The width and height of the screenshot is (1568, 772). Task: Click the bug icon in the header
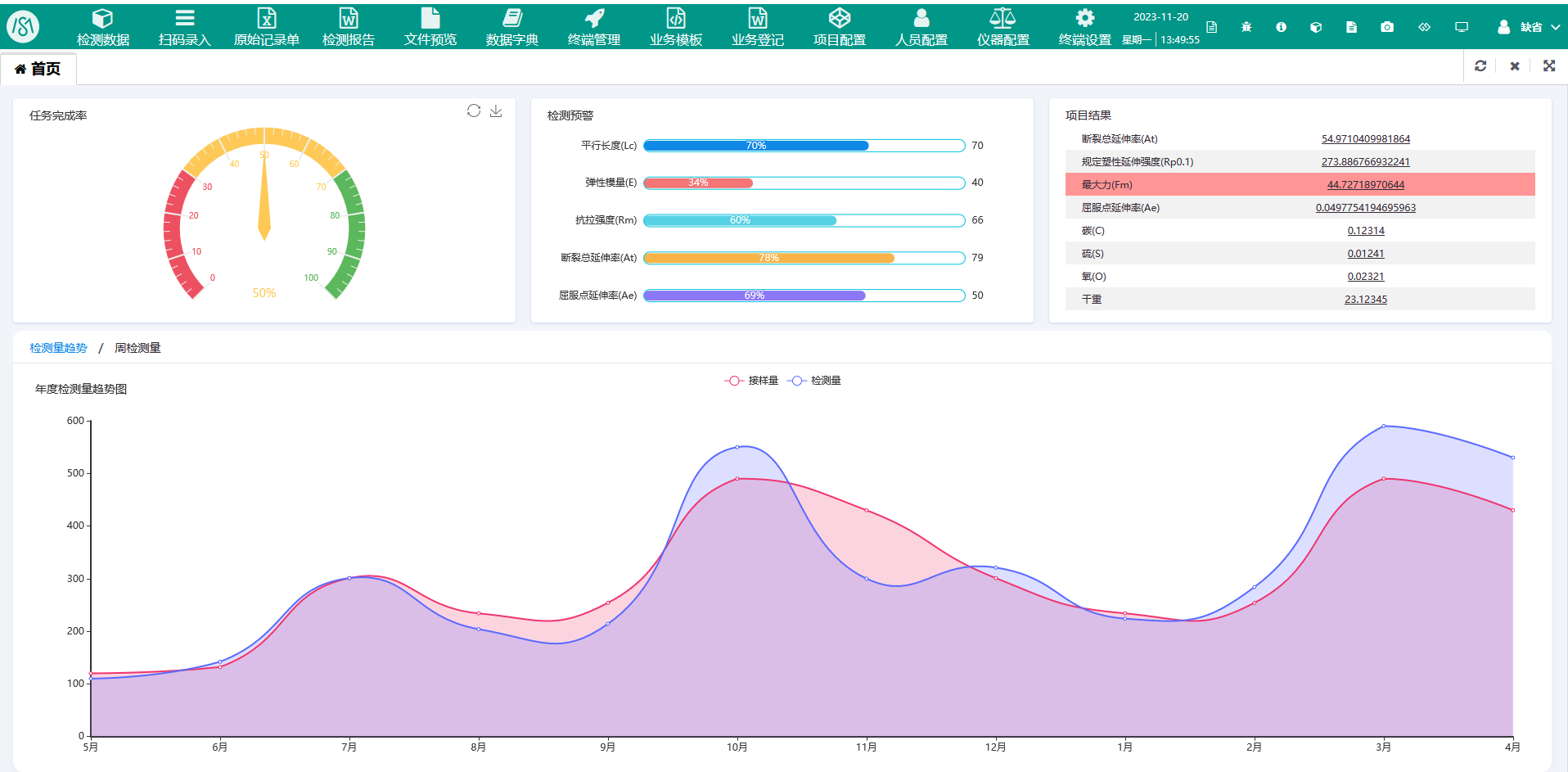(1246, 27)
